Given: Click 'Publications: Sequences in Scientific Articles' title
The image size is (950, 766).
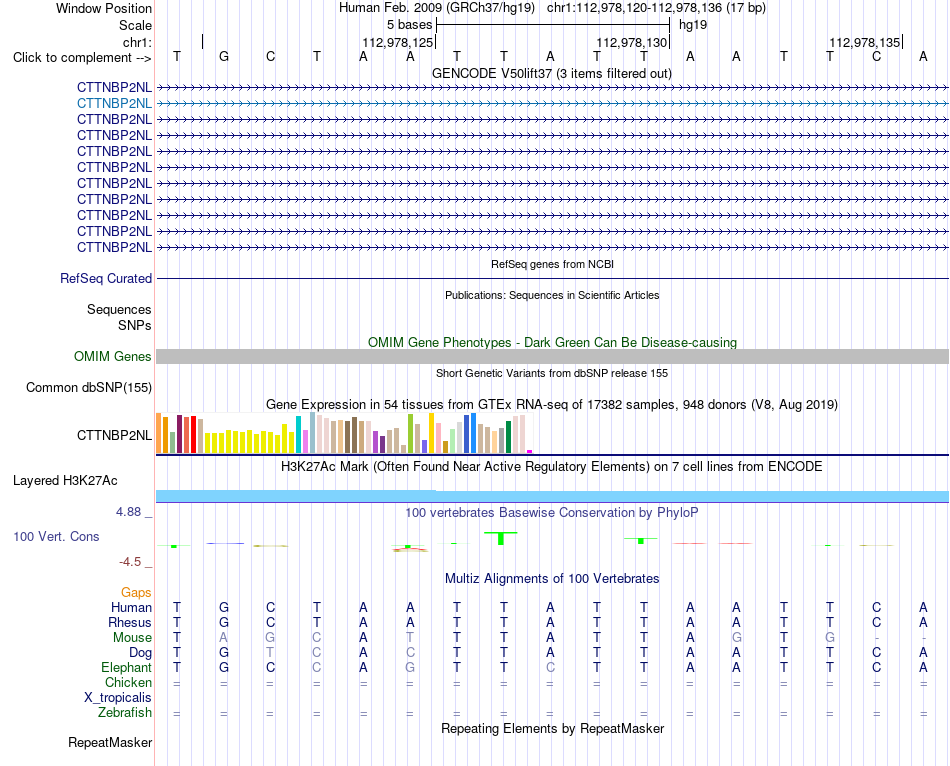Looking at the screenshot, I should [552, 295].
